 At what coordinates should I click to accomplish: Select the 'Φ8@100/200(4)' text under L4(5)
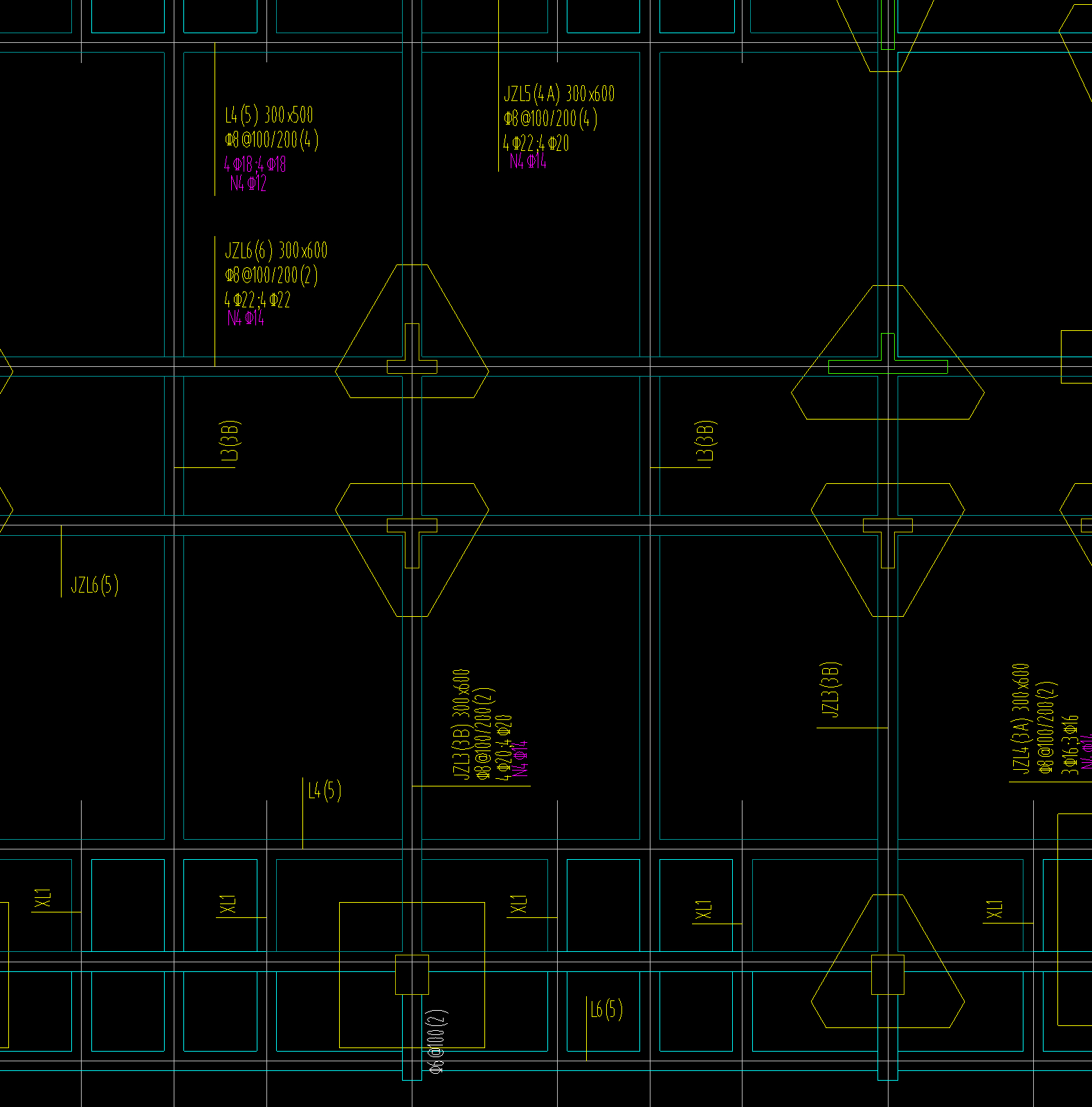click(271, 140)
